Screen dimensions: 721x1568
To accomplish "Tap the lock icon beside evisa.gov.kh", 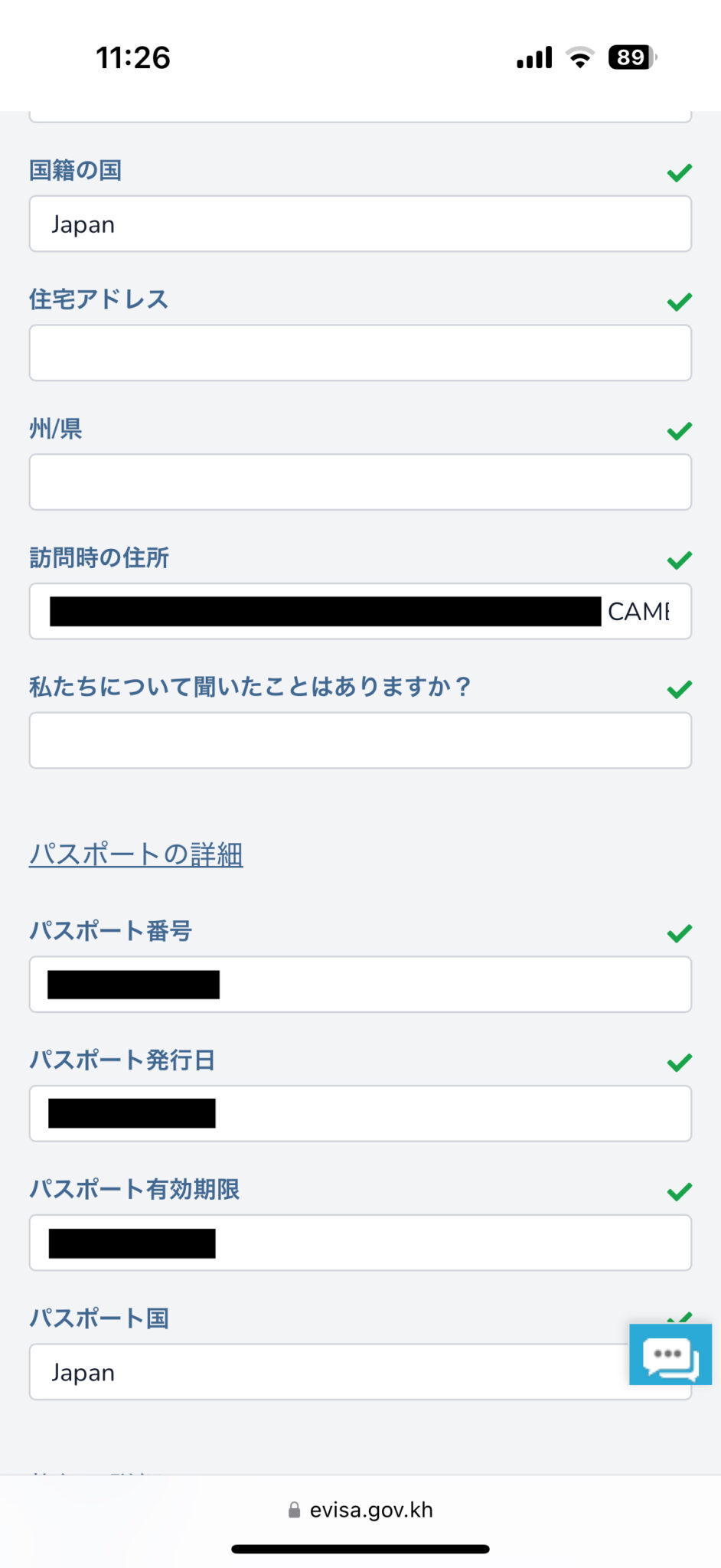I will click(294, 1510).
